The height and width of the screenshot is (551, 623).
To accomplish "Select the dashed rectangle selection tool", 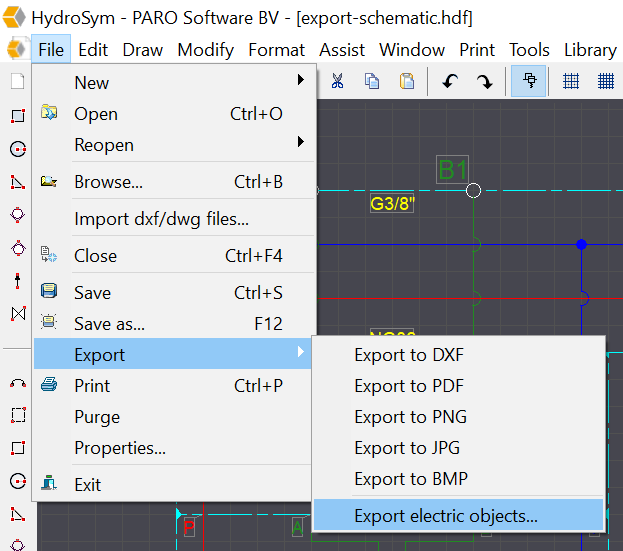I will click(18, 415).
